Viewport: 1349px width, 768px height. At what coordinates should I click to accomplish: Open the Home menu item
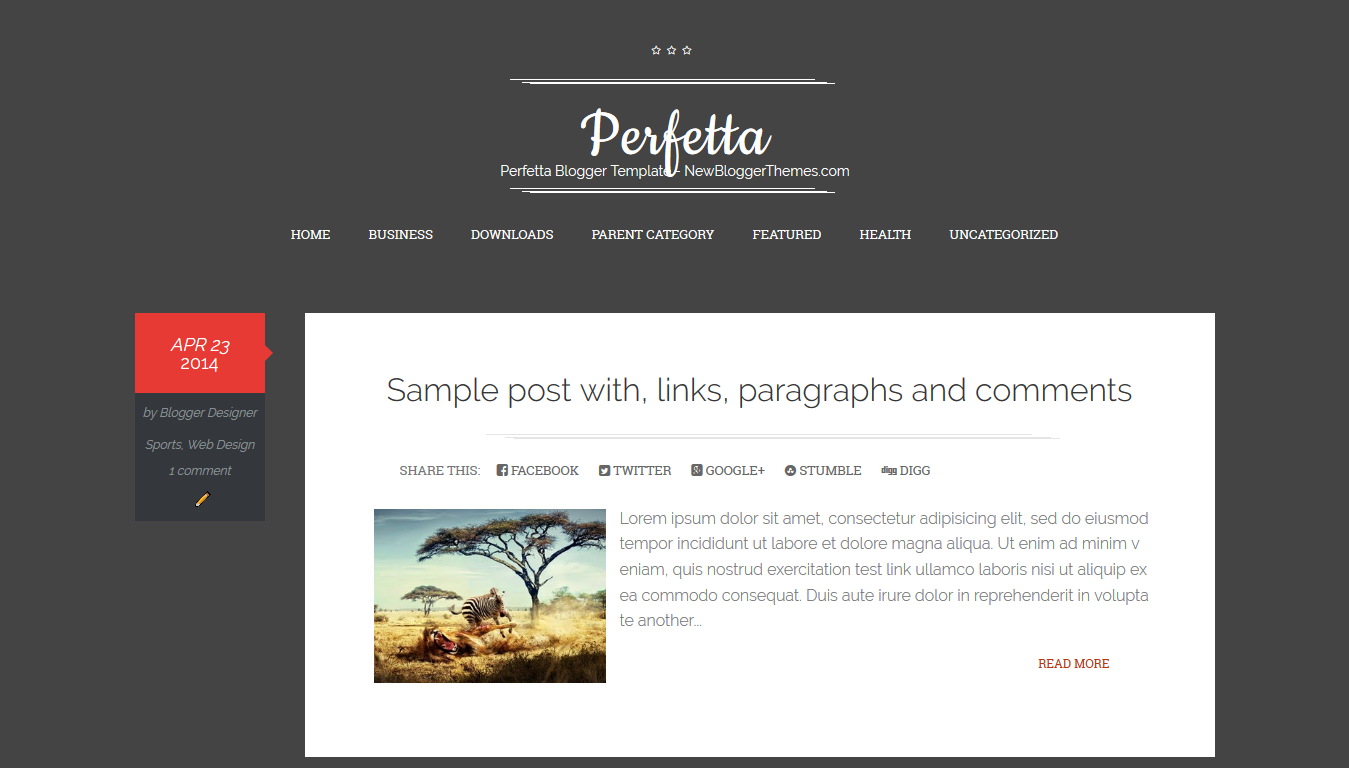pyautogui.click(x=310, y=235)
